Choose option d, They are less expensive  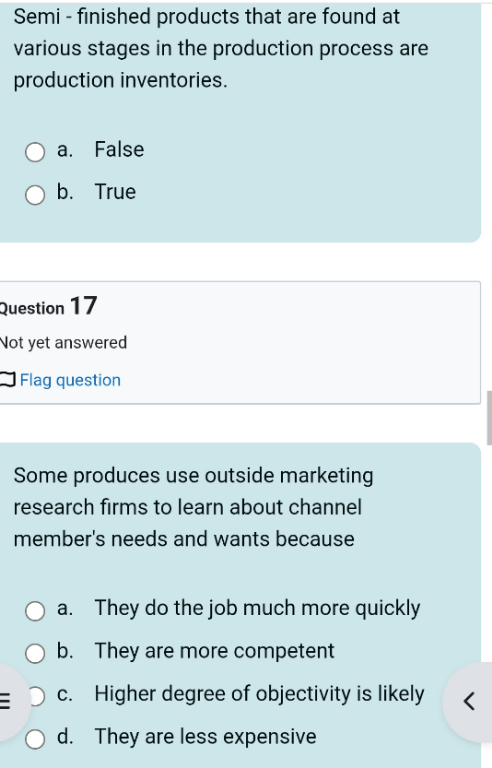(x=35, y=739)
